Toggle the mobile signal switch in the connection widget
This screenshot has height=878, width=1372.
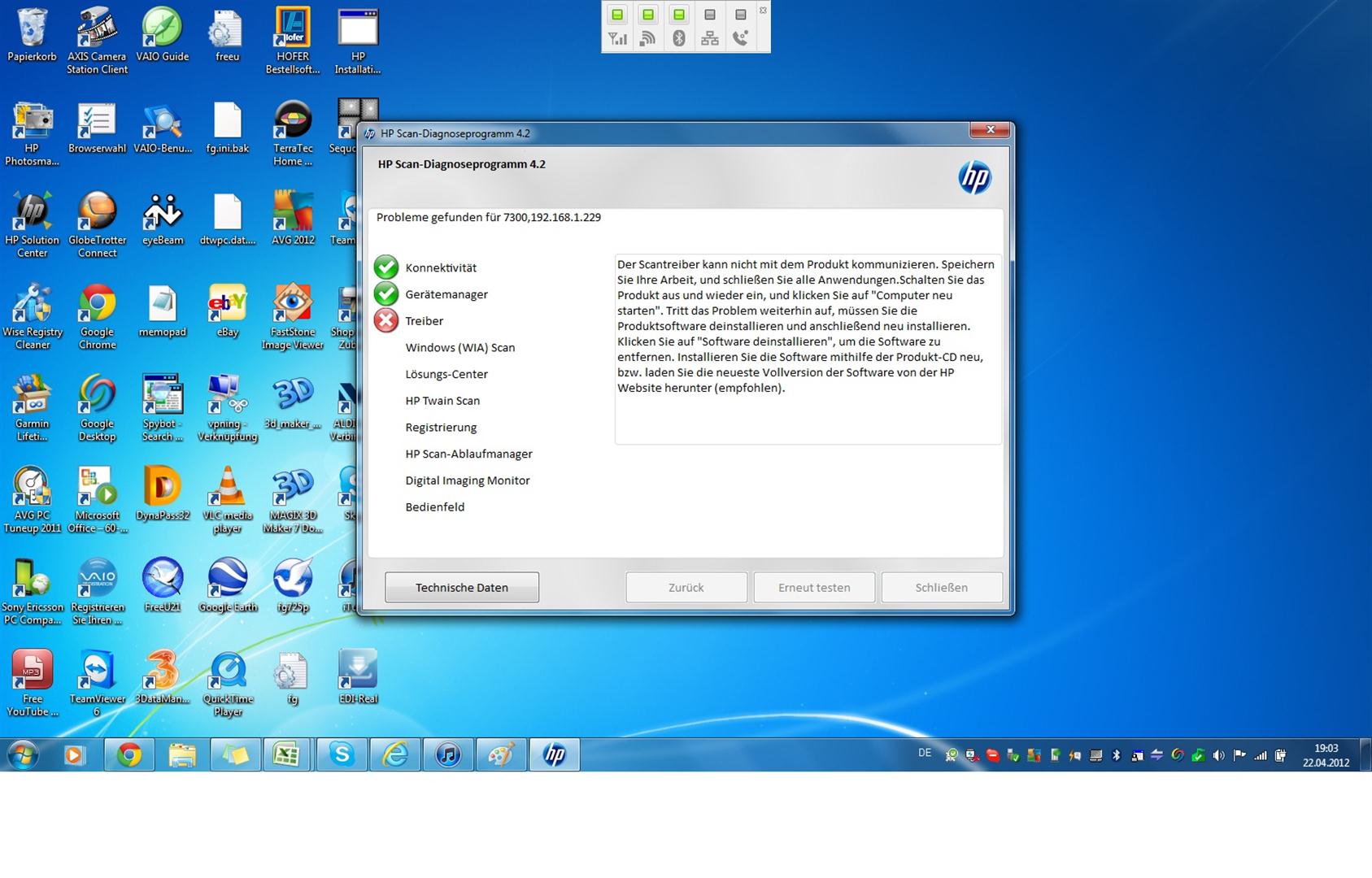[617, 15]
